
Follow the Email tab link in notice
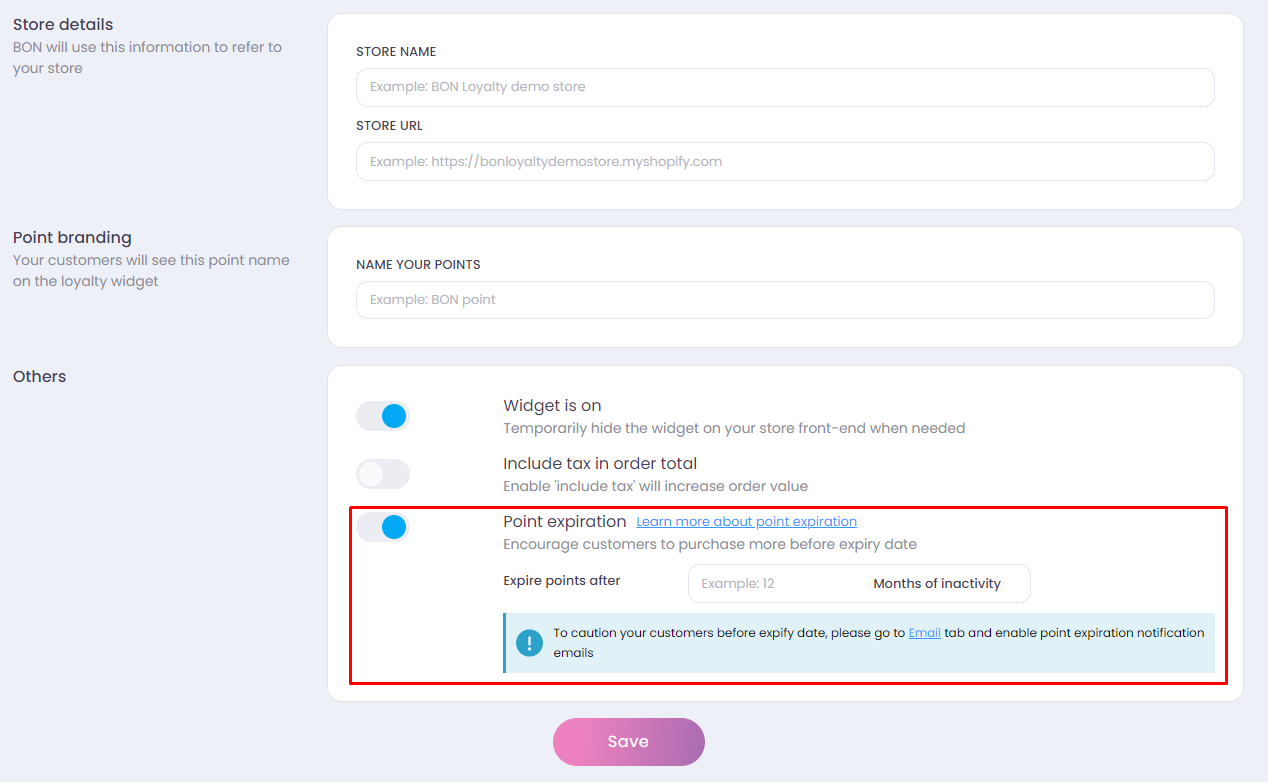[x=924, y=633]
